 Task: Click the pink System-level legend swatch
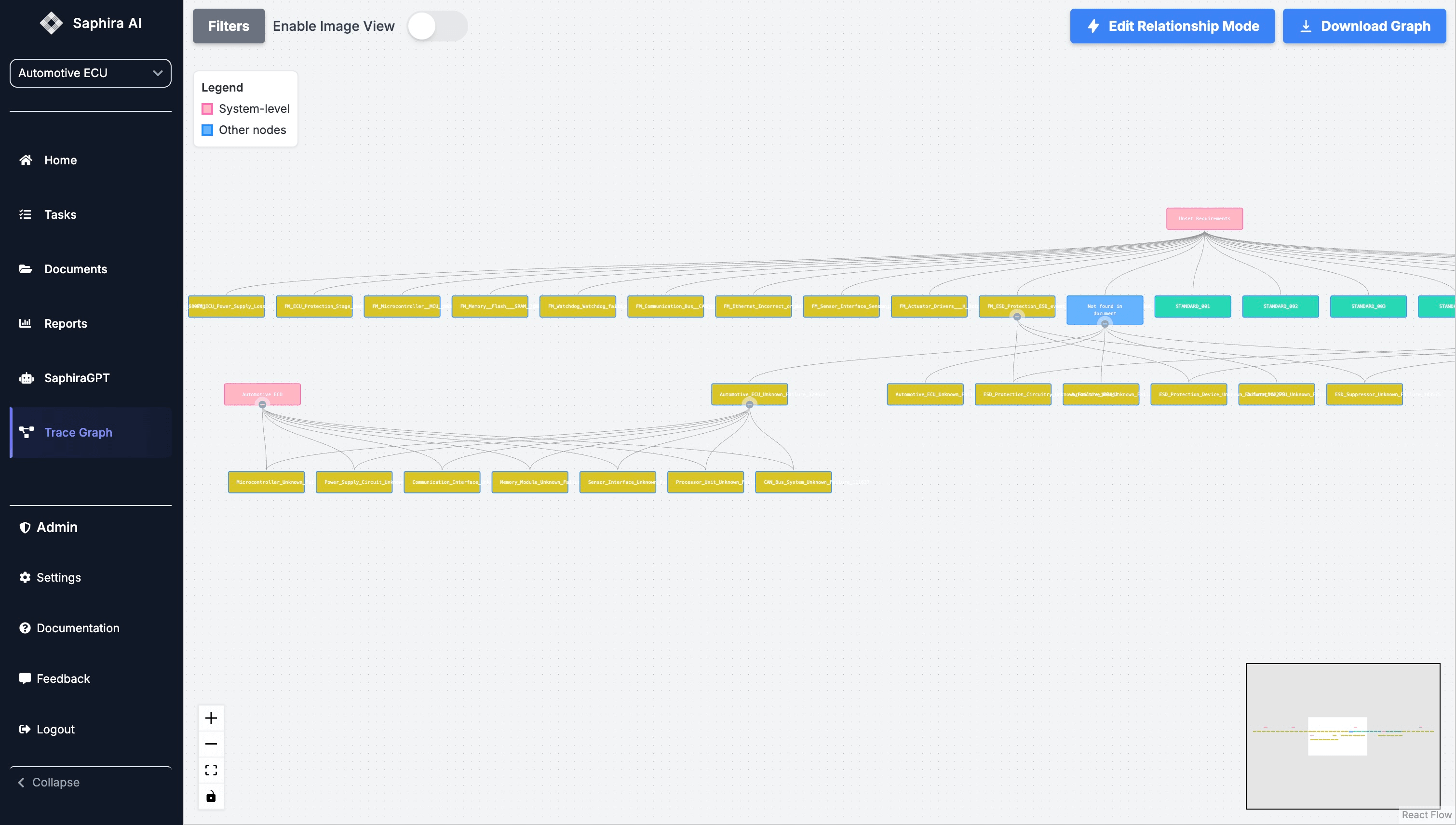coord(207,108)
